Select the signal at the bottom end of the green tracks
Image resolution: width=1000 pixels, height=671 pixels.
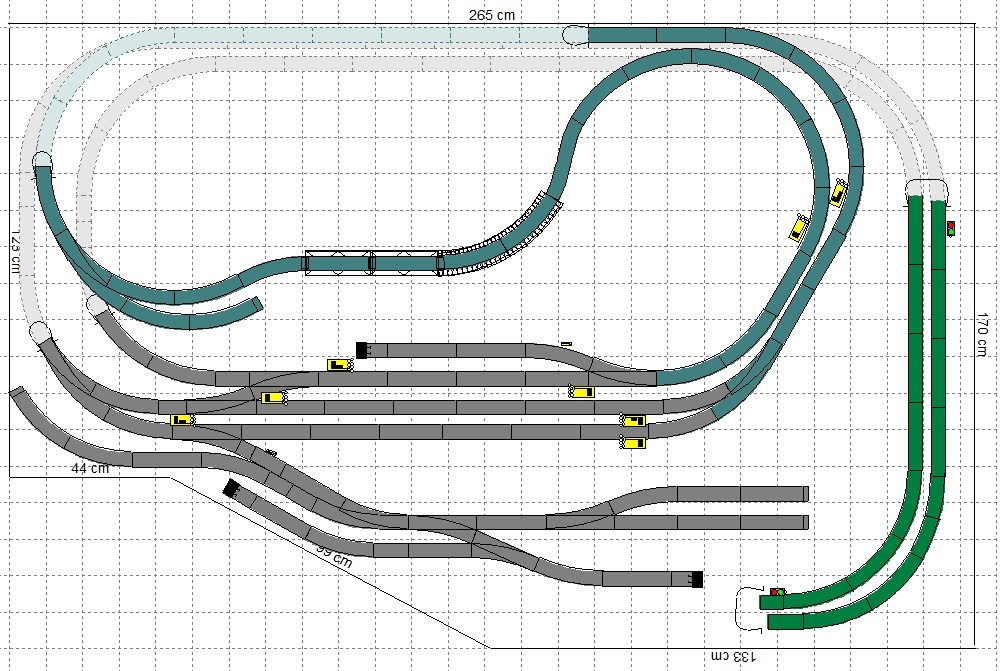click(x=777, y=592)
